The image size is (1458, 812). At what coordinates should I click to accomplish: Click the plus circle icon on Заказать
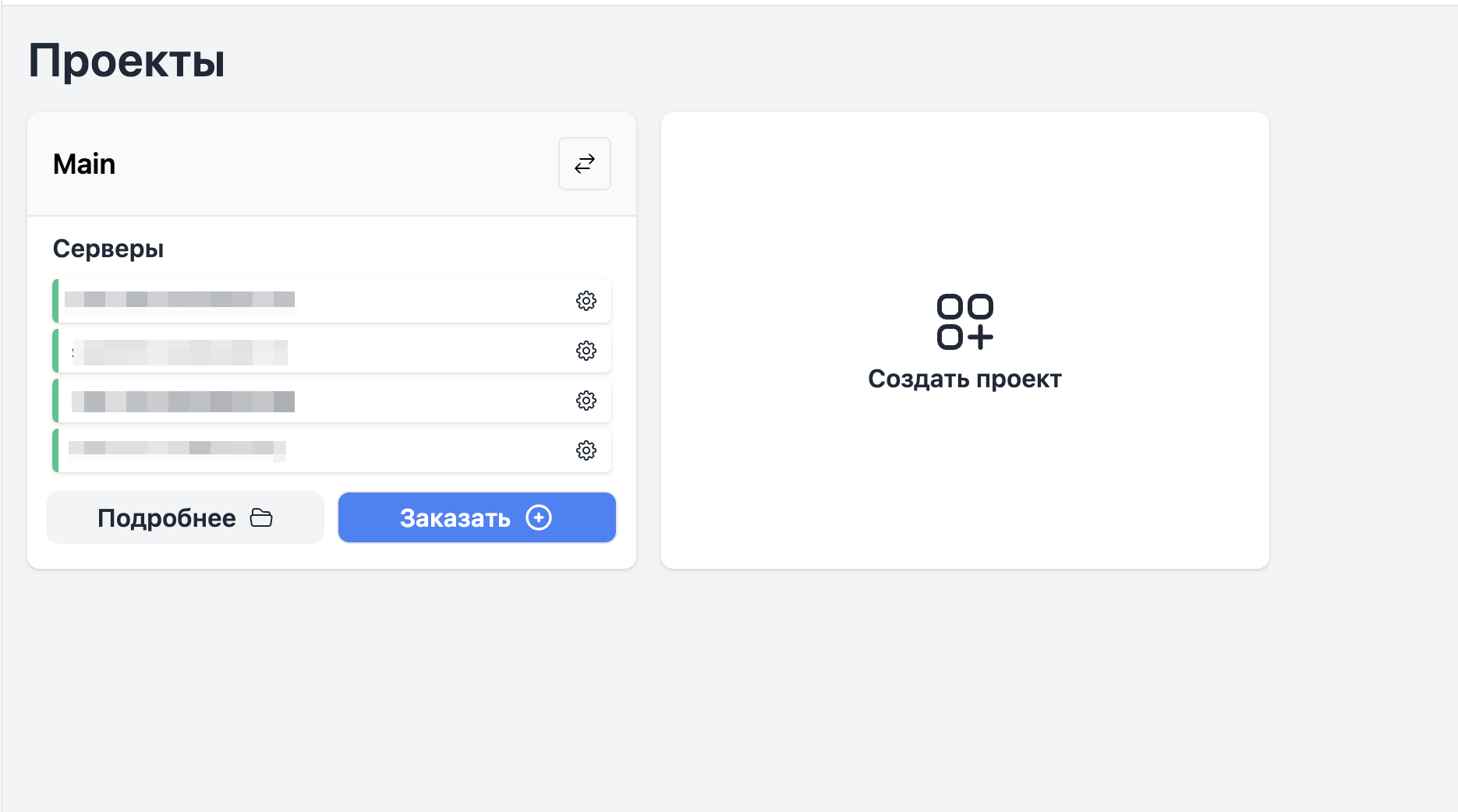[539, 517]
